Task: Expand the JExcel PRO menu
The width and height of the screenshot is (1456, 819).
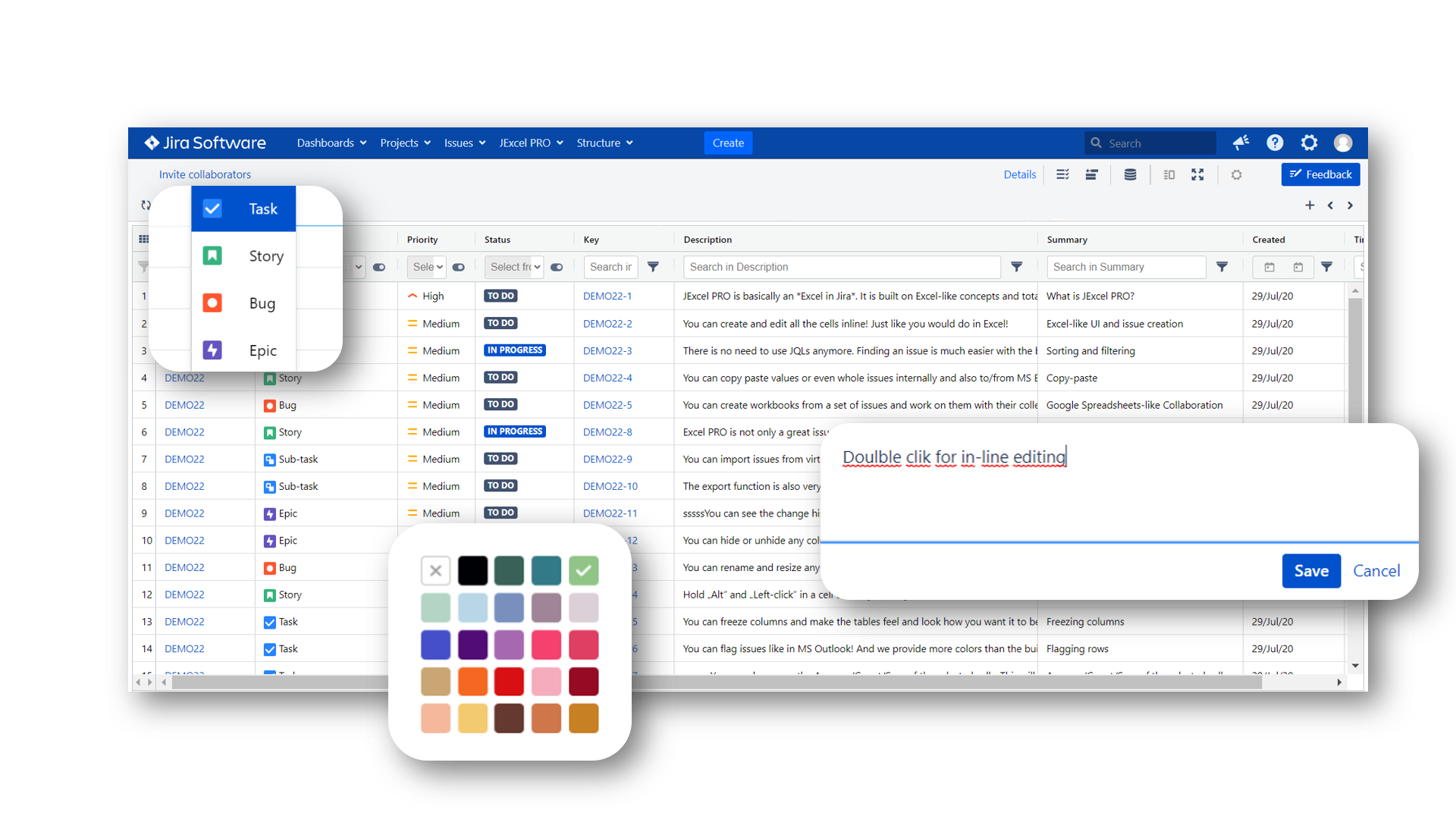Action: pos(531,143)
